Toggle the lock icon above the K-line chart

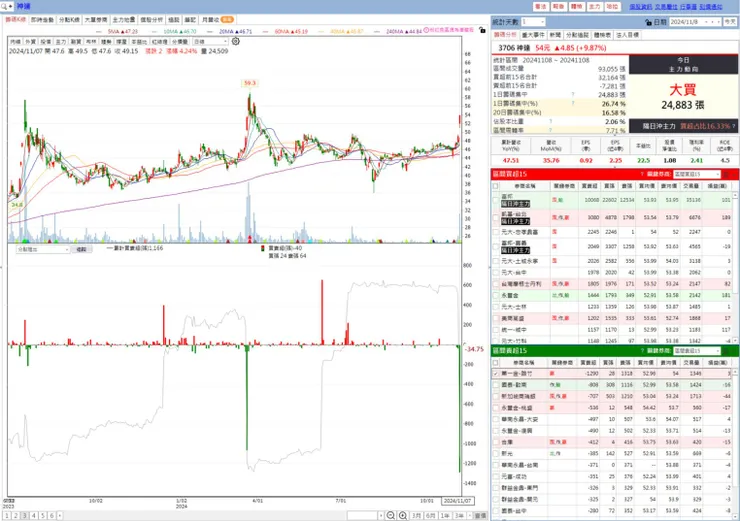point(482,30)
